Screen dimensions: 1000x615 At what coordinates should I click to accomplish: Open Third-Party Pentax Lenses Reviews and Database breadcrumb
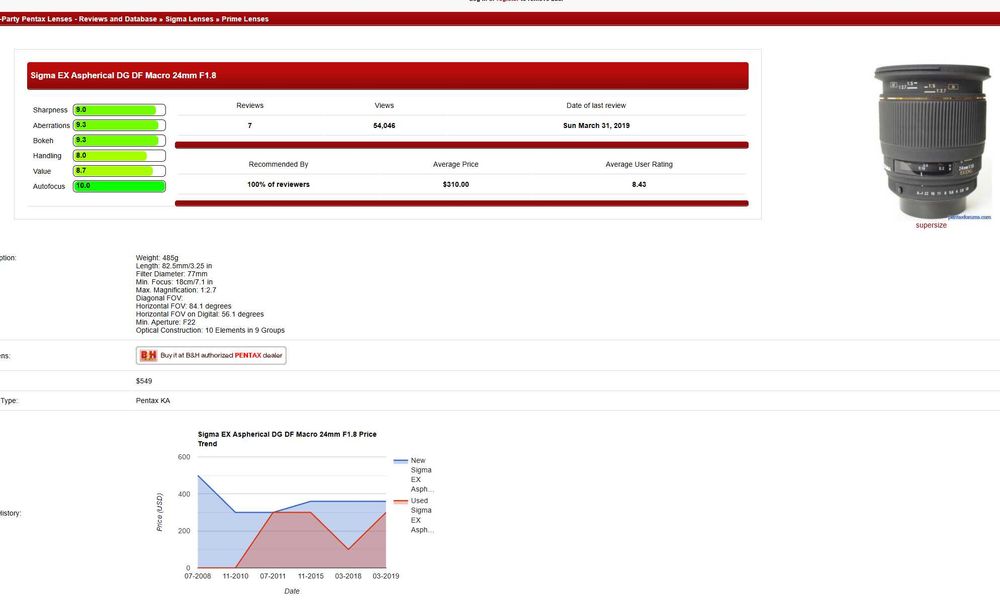78,19
